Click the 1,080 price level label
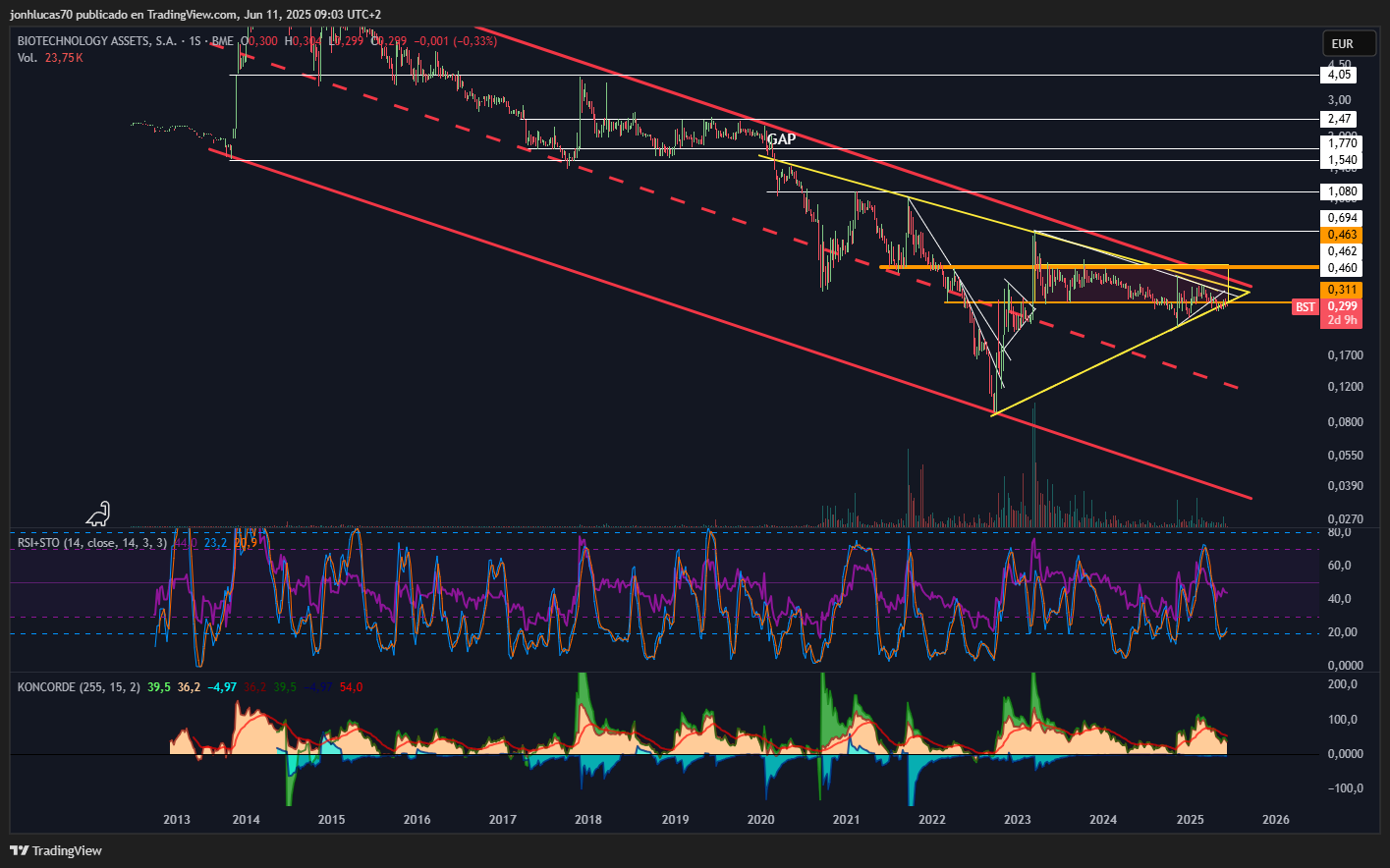Screen dimensions: 1390x868 click(1343, 191)
